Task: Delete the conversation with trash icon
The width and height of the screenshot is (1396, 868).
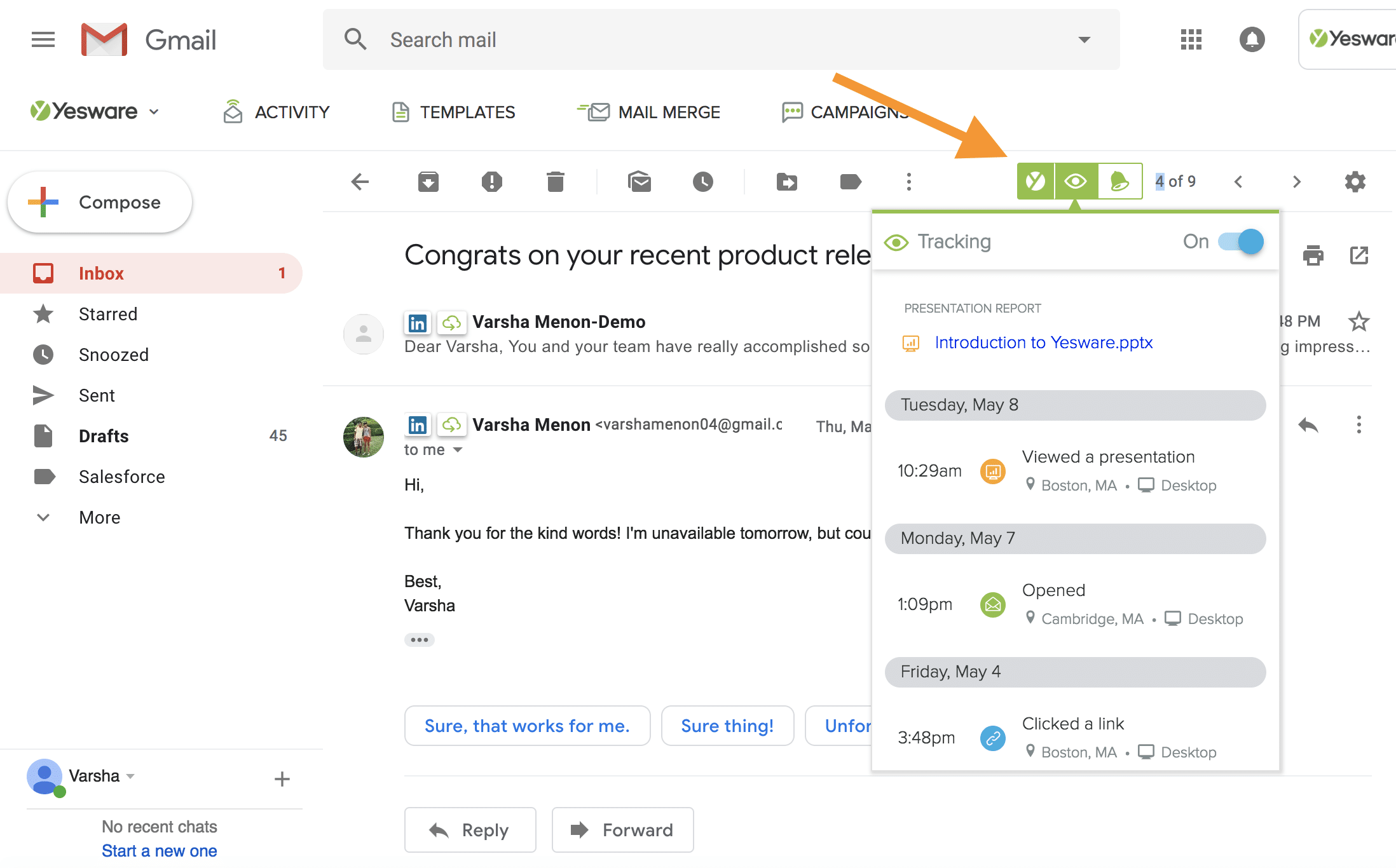Action: point(556,182)
